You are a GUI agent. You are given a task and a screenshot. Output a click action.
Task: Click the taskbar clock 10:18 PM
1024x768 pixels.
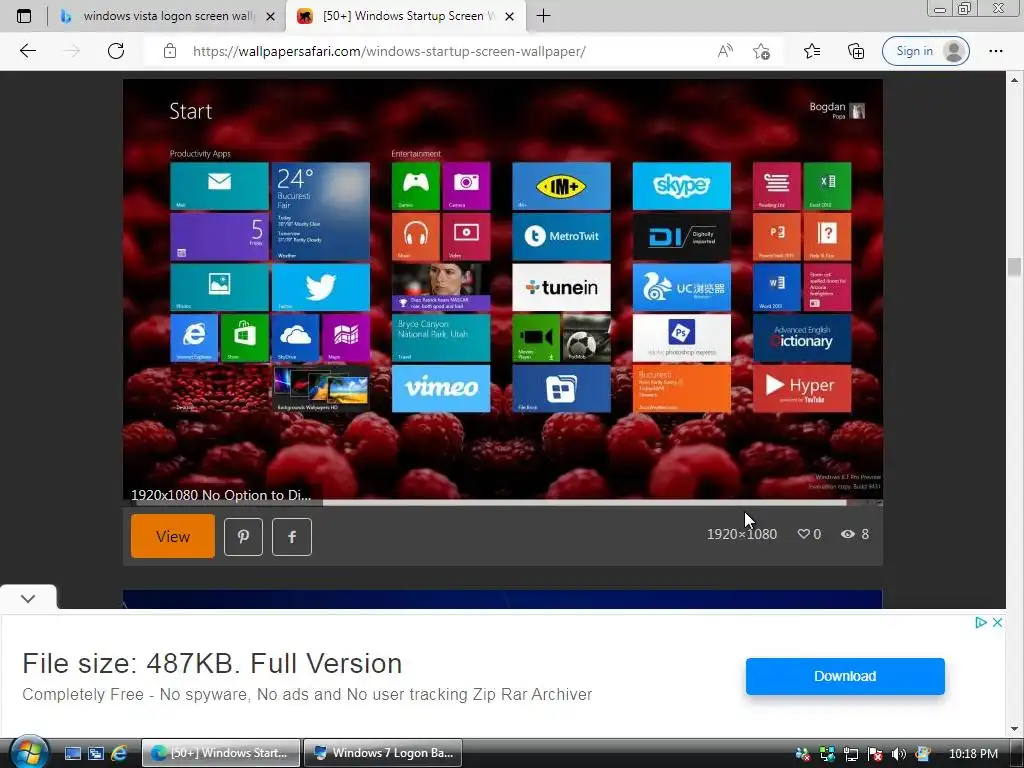(x=973, y=754)
